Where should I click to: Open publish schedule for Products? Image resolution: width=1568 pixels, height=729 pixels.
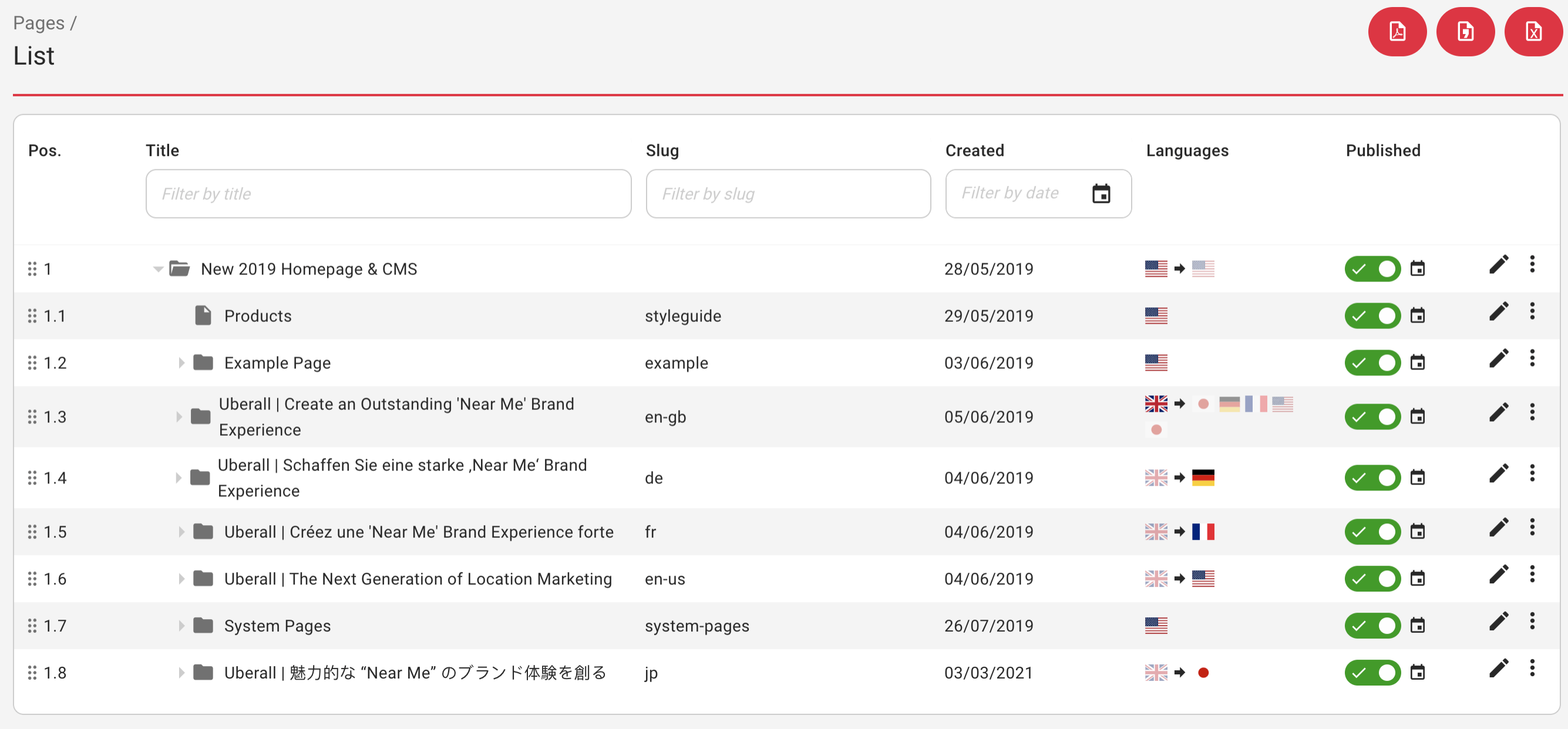tap(1418, 315)
